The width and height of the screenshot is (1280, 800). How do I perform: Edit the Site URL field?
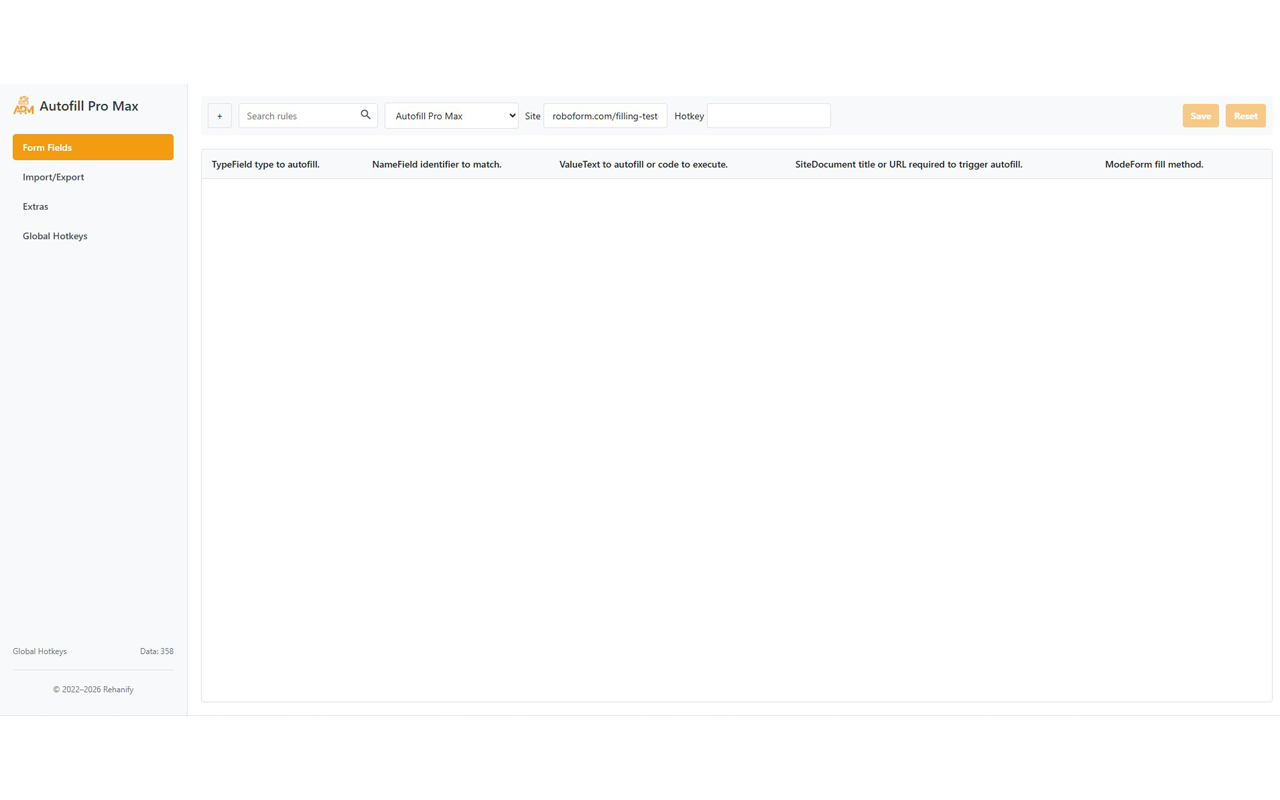605,116
